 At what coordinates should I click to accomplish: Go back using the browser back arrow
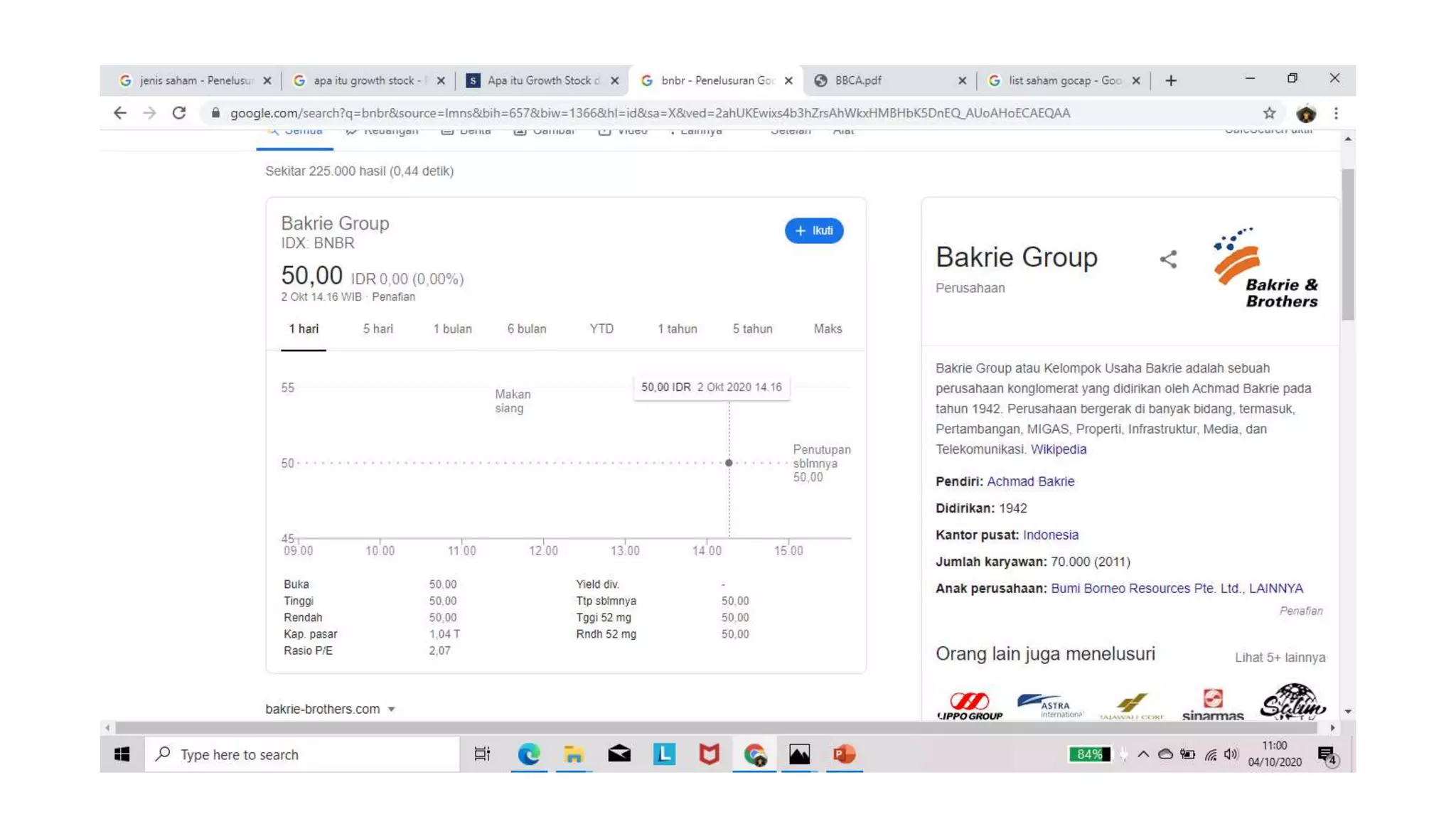[120, 113]
